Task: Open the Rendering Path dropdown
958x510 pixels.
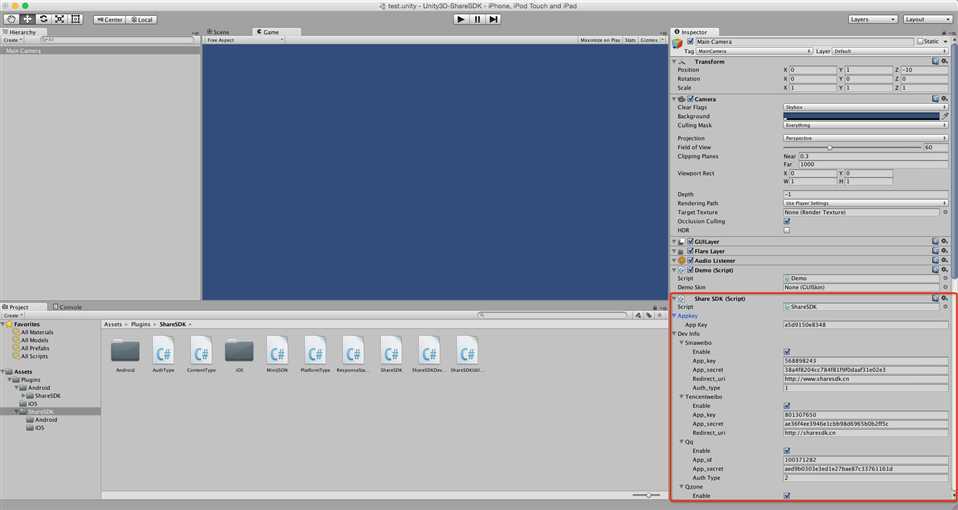Action: tap(865, 203)
